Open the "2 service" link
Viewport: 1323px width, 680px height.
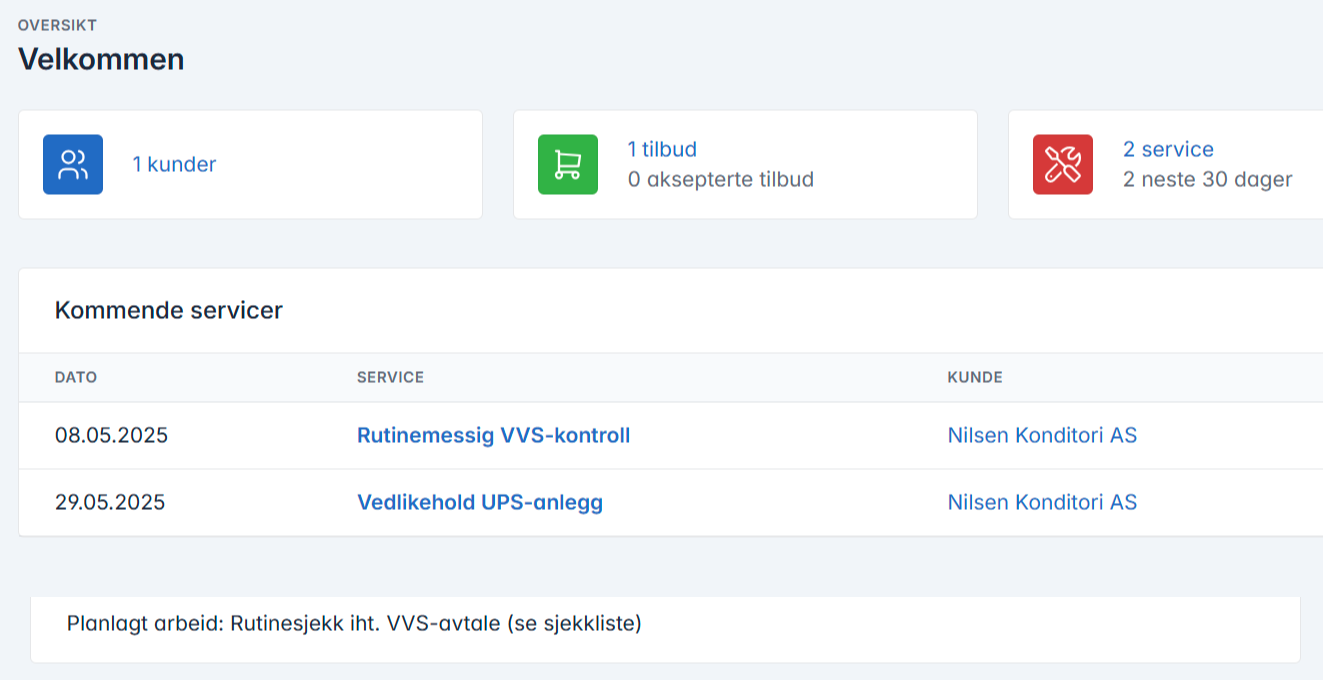pyautogui.click(x=1168, y=149)
